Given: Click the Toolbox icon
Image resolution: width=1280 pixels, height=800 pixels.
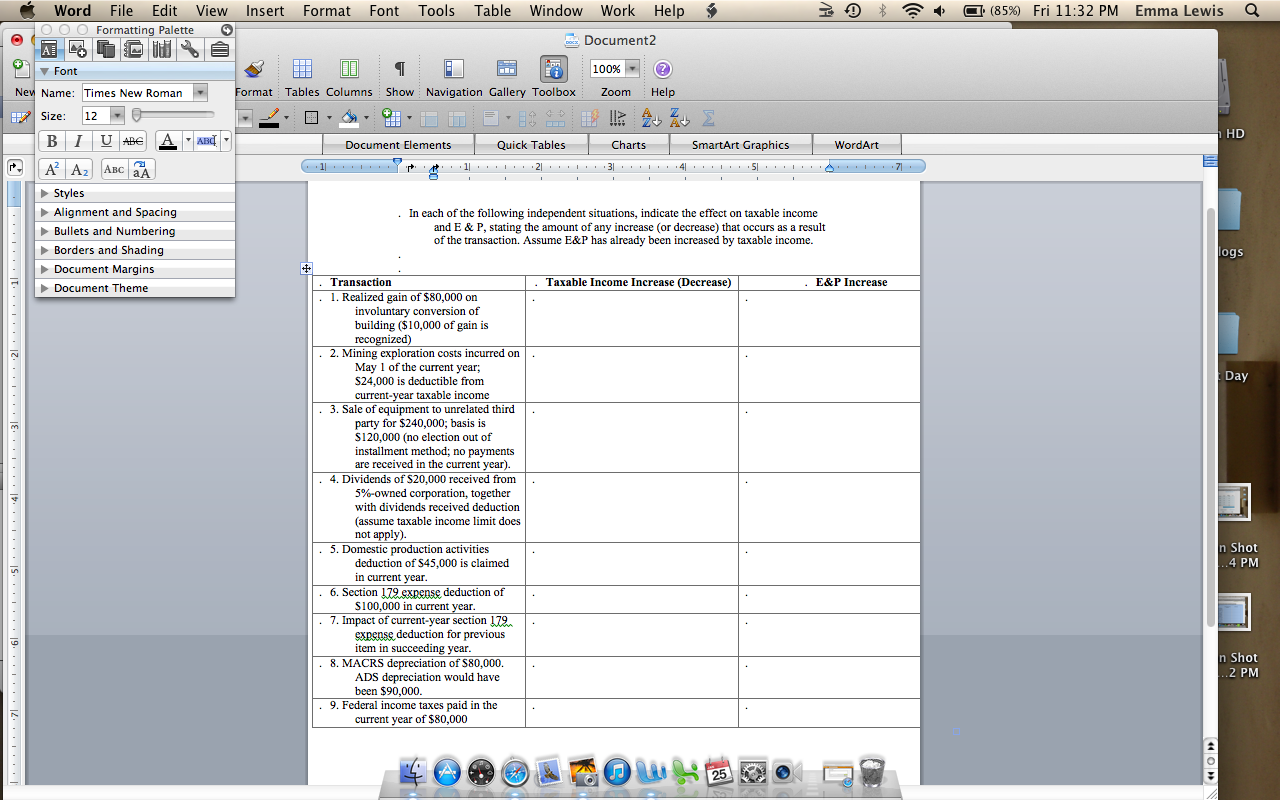Looking at the screenshot, I should [553, 69].
